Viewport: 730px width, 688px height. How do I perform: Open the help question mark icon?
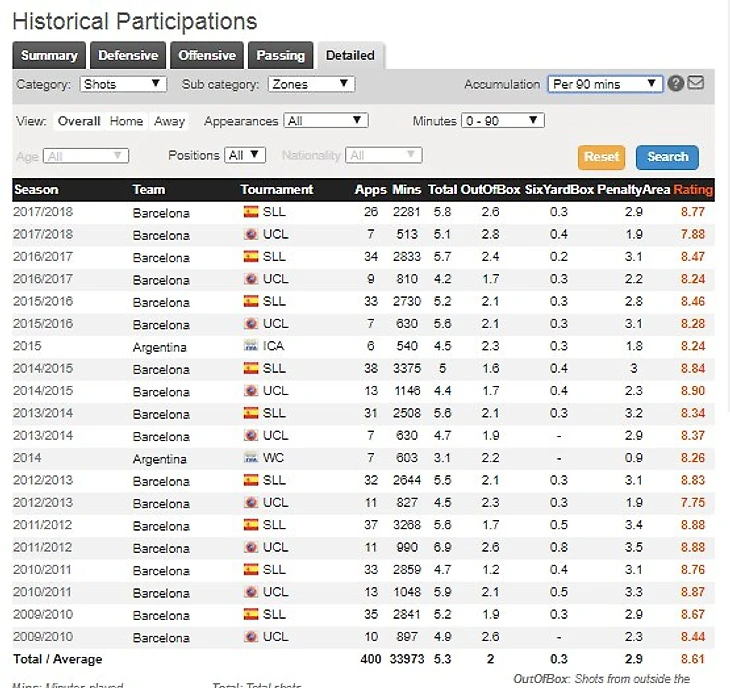(676, 83)
